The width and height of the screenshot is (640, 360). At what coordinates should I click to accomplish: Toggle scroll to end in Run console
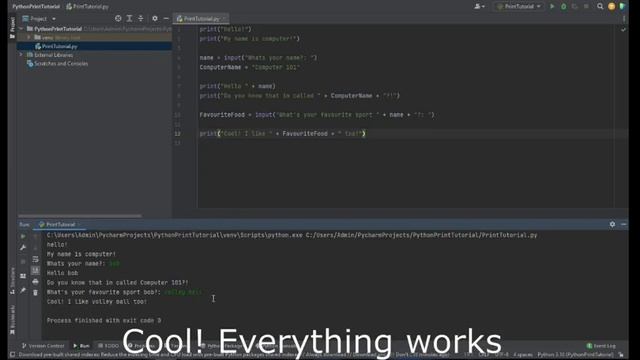point(36,270)
